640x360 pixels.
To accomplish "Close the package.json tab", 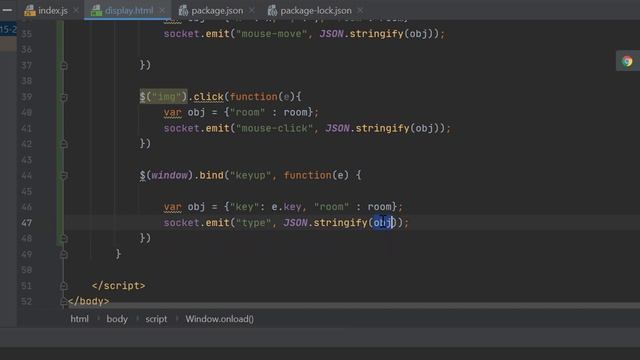I will tap(251, 11).
